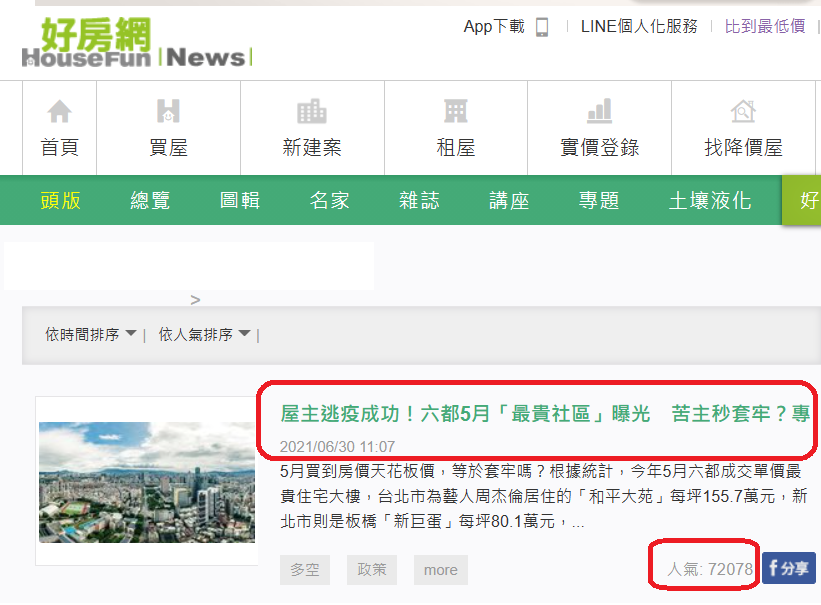This screenshot has height=605, width=821.
Task: Click the city skyline article thumbnail
Action: tap(147, 482)
